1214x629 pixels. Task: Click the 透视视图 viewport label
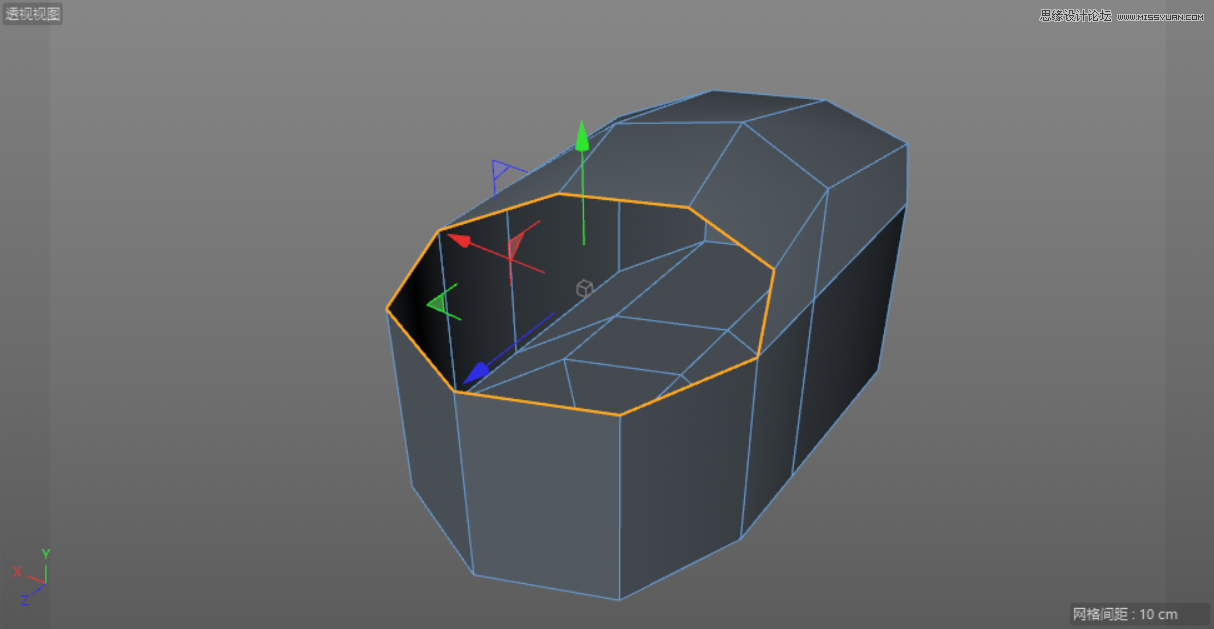click(31, 11)
